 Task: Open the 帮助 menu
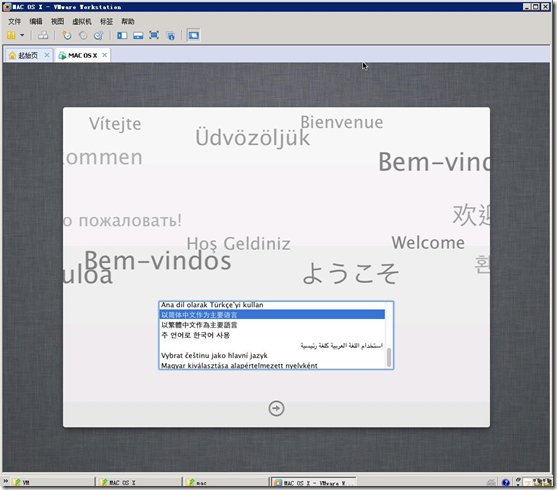pyautogui.click(x=128, y=21)
